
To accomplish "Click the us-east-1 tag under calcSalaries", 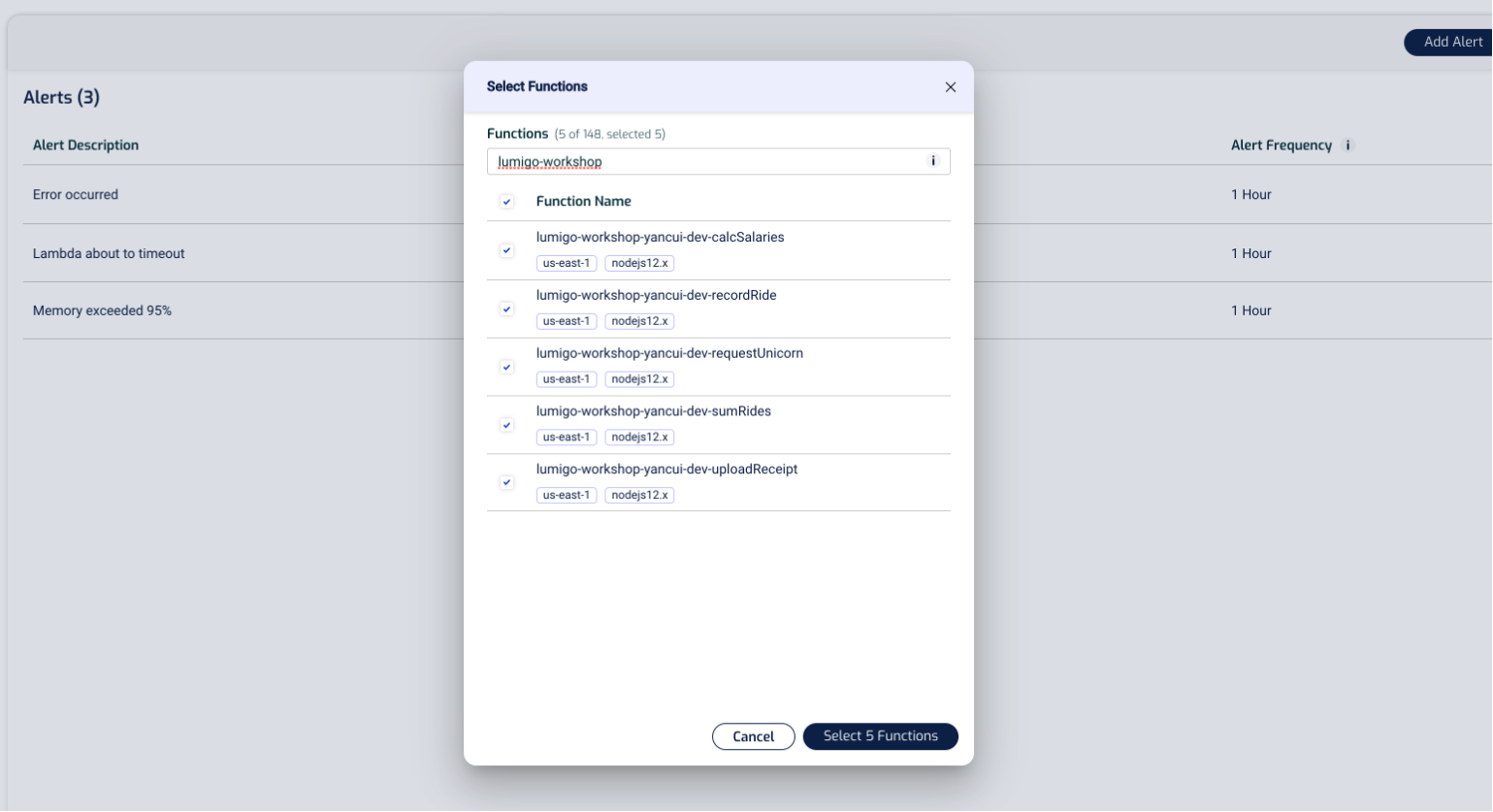I will (x=567, y=263).
